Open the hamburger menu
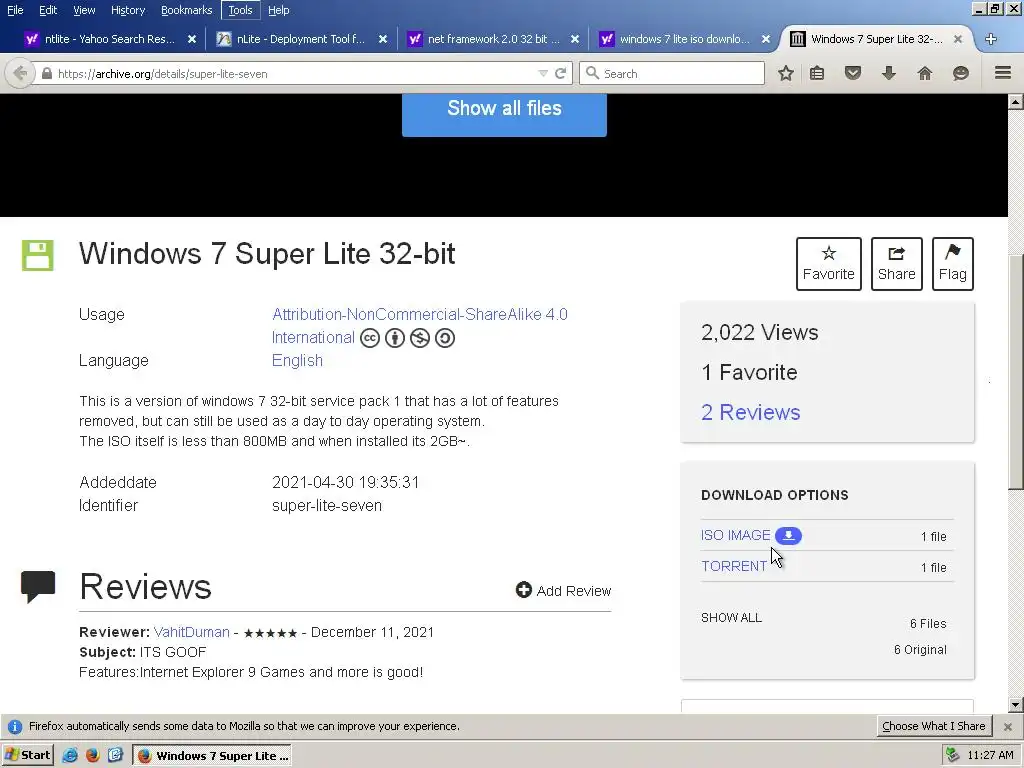Viewport: 1024px width, 768px height. [1003, 73]
